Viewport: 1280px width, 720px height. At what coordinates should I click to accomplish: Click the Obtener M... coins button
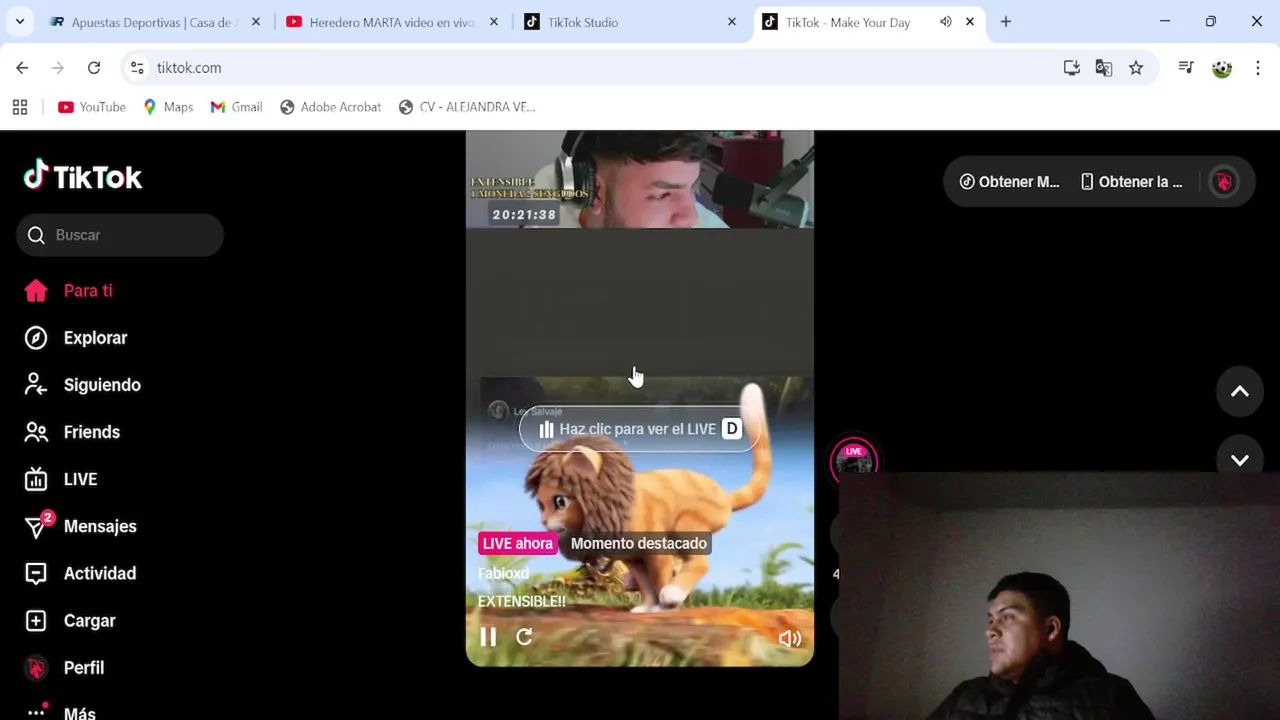point(1009,182)
